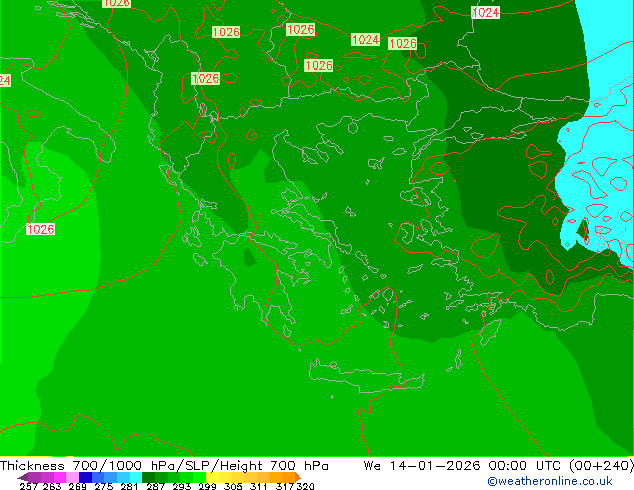Click the legend value 257
The height and width of the screenshot is (490, 634).
point(29,486)
